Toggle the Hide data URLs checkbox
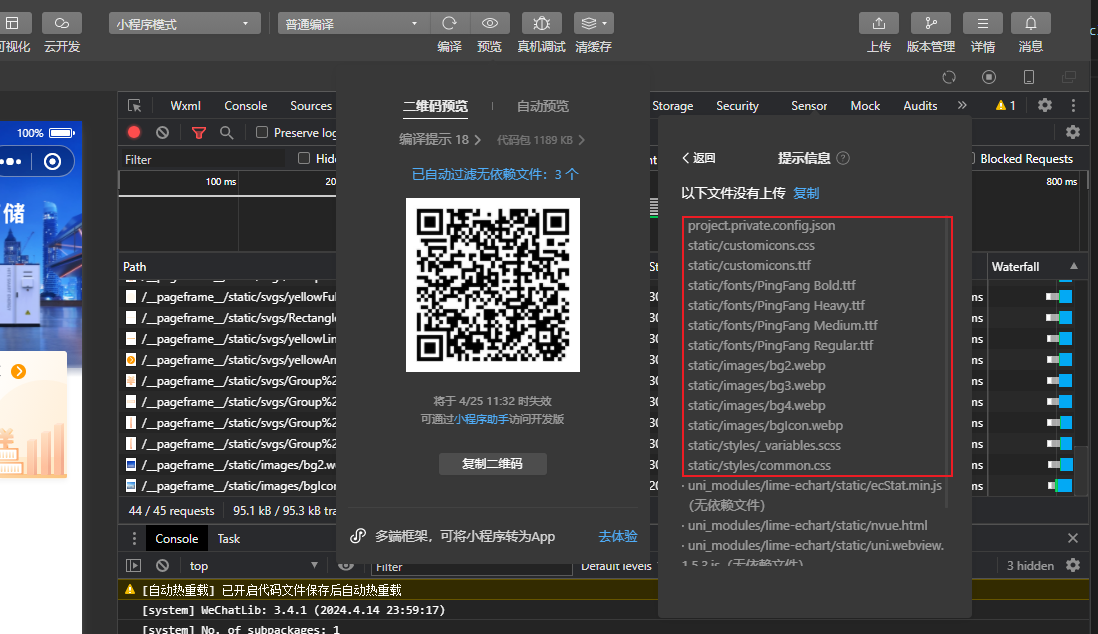 click(x=304, y=158)
